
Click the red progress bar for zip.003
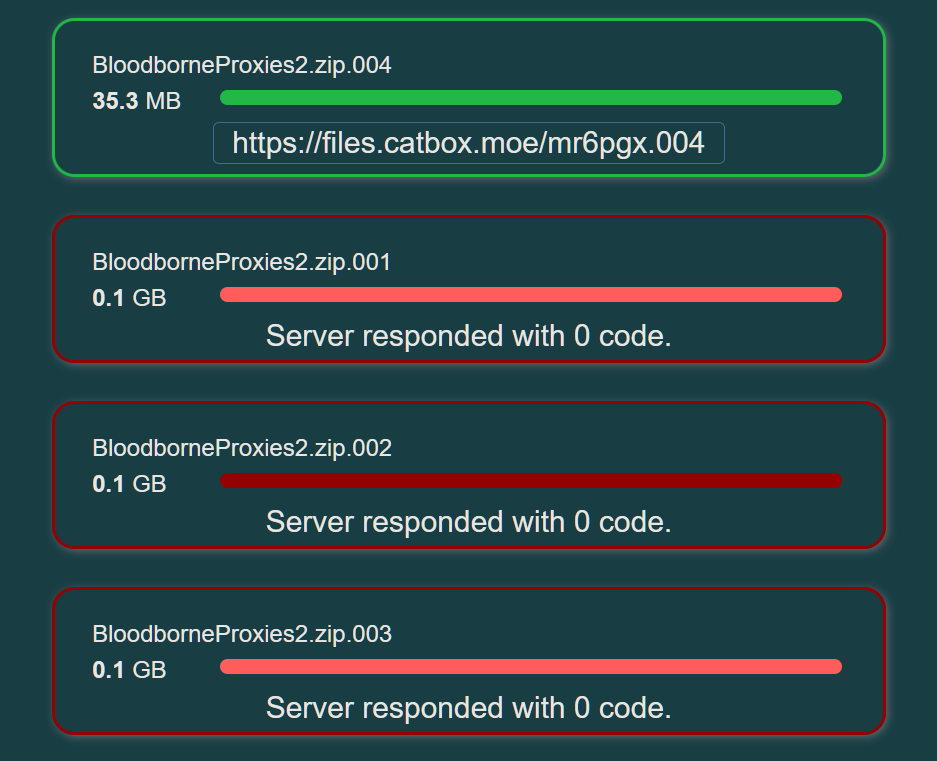(531, 667)
